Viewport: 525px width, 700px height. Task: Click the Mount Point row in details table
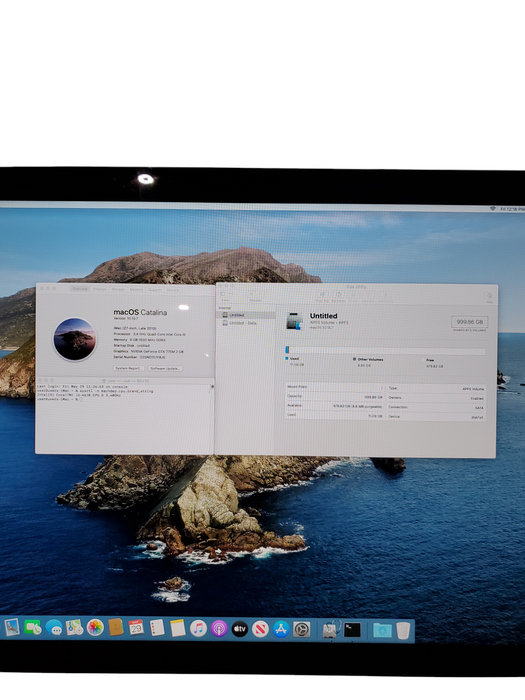click(x=335, y=387)
